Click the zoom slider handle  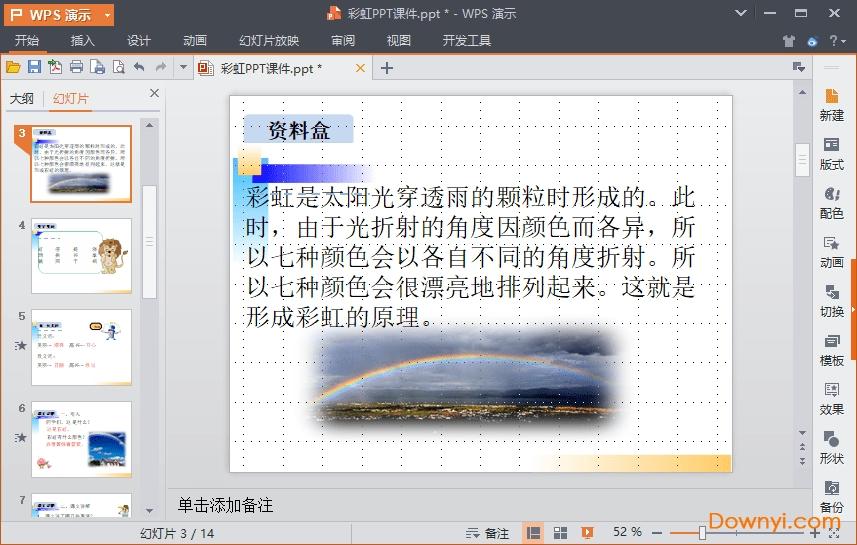(702, 533)
